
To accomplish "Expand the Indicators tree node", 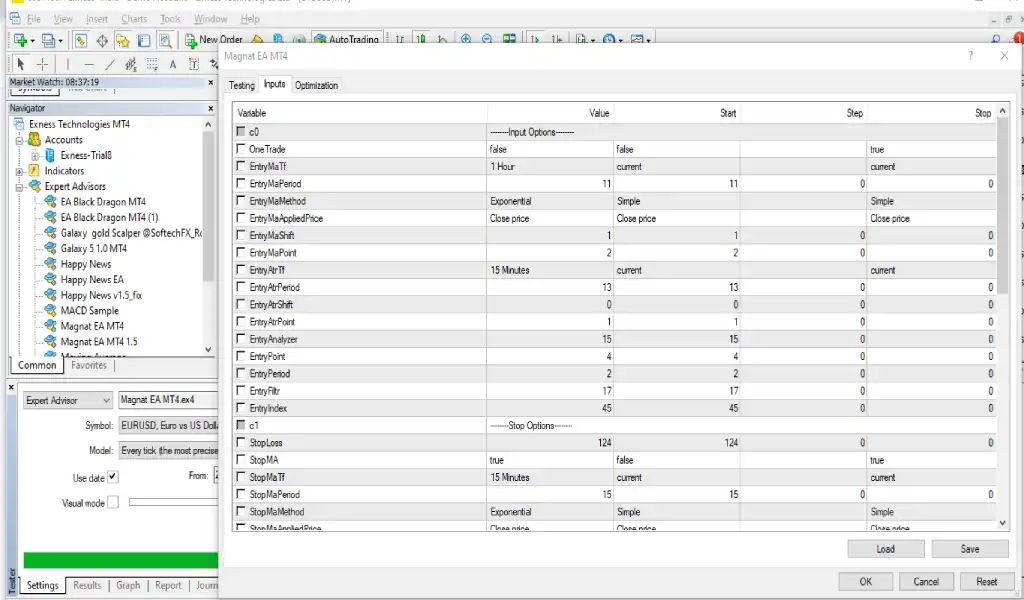I will (20, 171).
